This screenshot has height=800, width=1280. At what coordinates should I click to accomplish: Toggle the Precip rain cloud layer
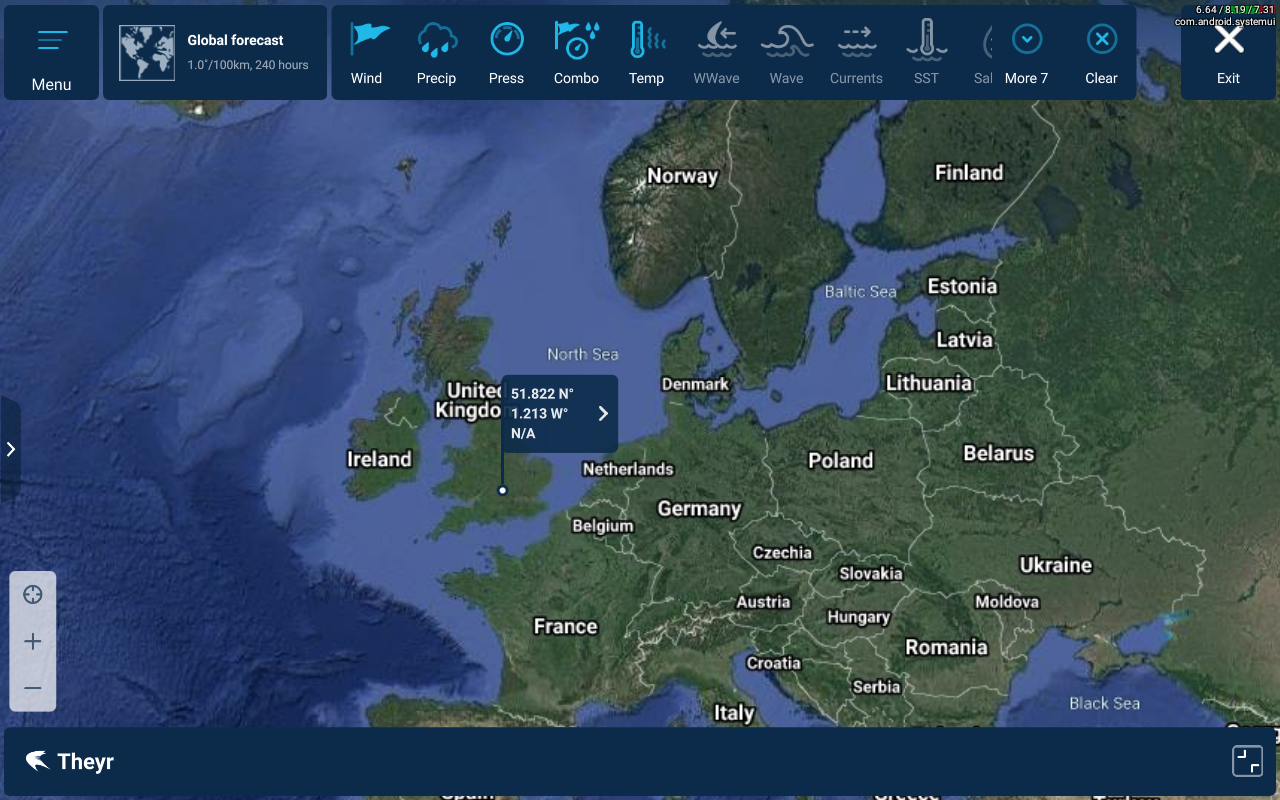pyautogui.click(x=437, y=40)
